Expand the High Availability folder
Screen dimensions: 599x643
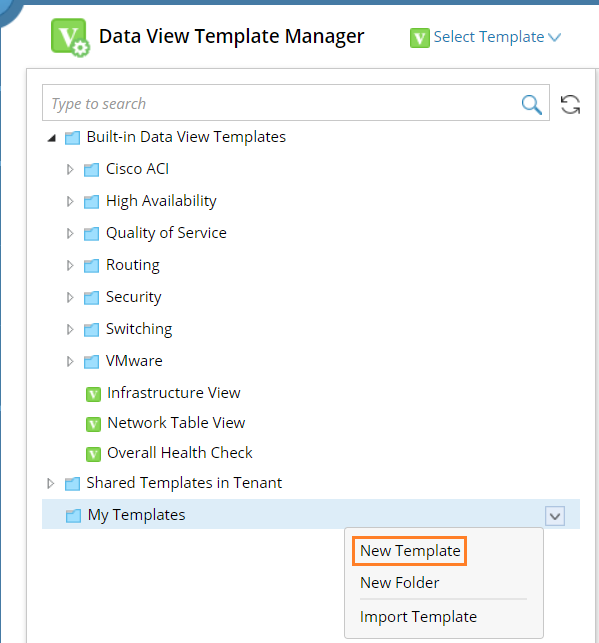(x=70, y=201)
